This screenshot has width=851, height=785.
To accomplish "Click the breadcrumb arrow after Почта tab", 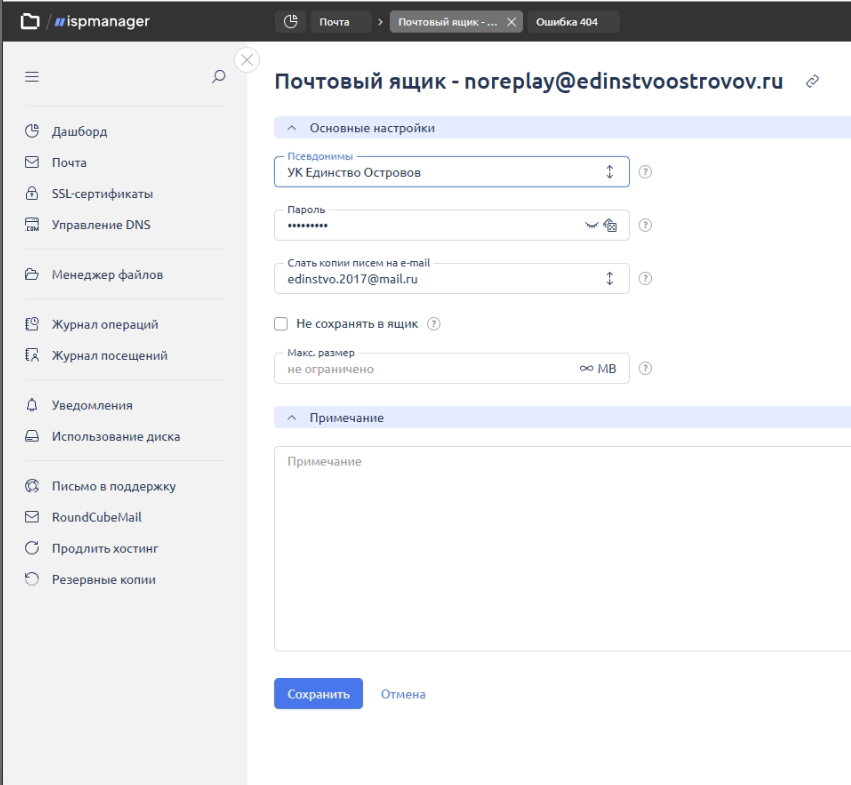I will coord(380,22).
